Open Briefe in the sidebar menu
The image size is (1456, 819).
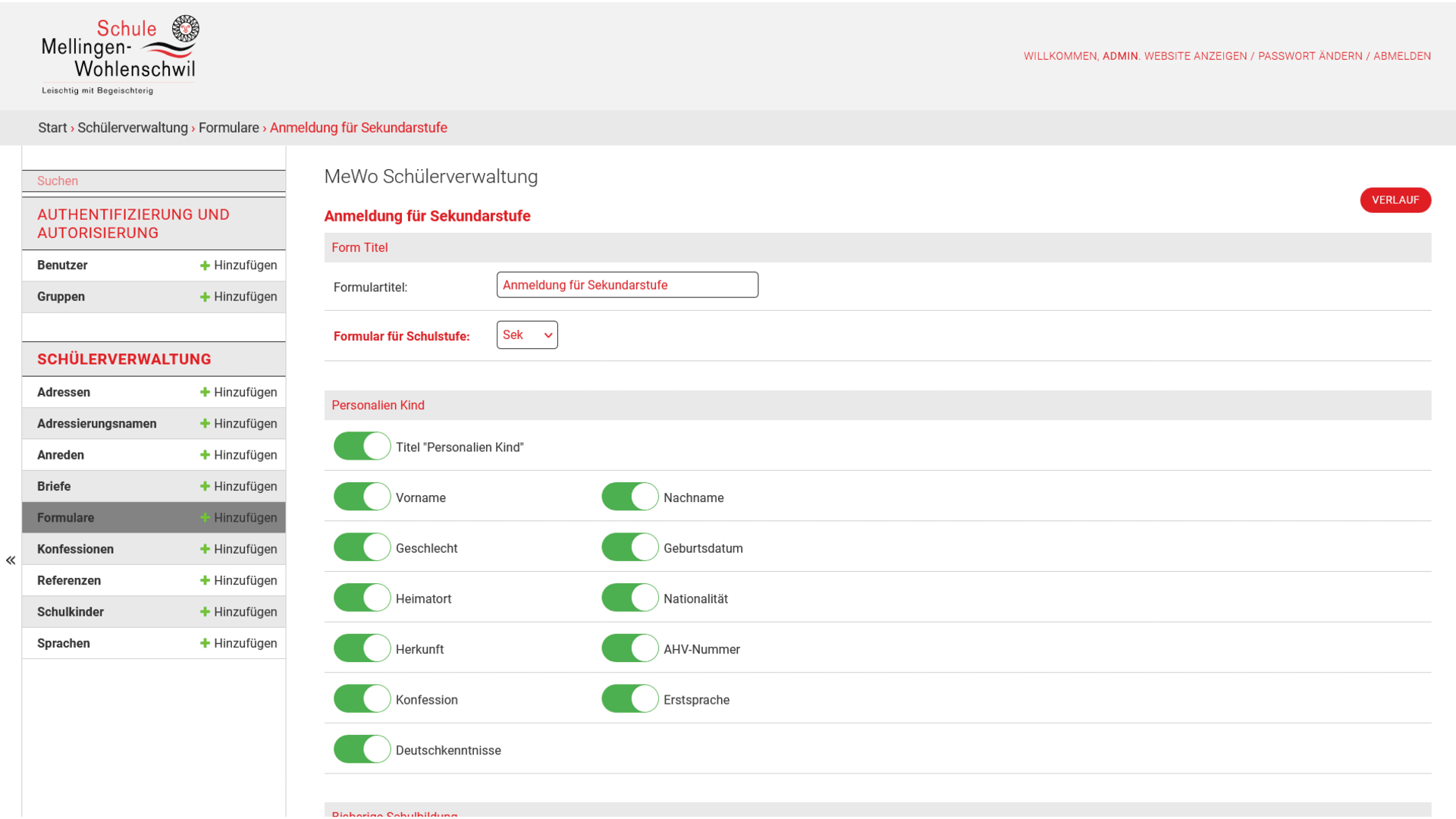tap(54, 487)
